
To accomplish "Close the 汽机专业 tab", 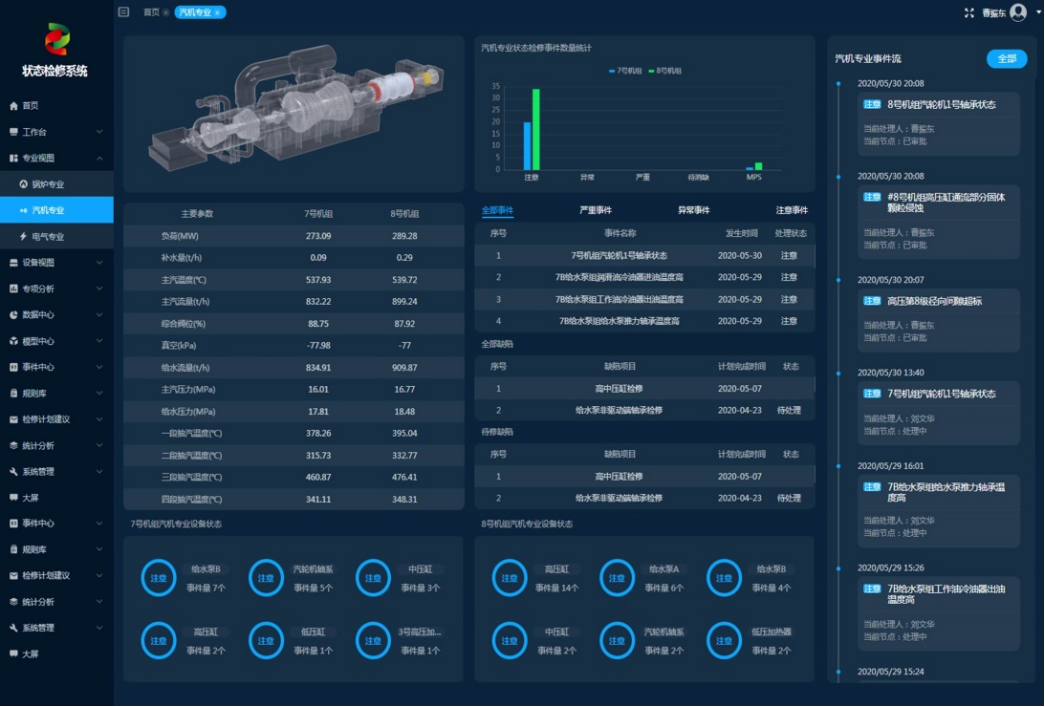I will point(218,12).
